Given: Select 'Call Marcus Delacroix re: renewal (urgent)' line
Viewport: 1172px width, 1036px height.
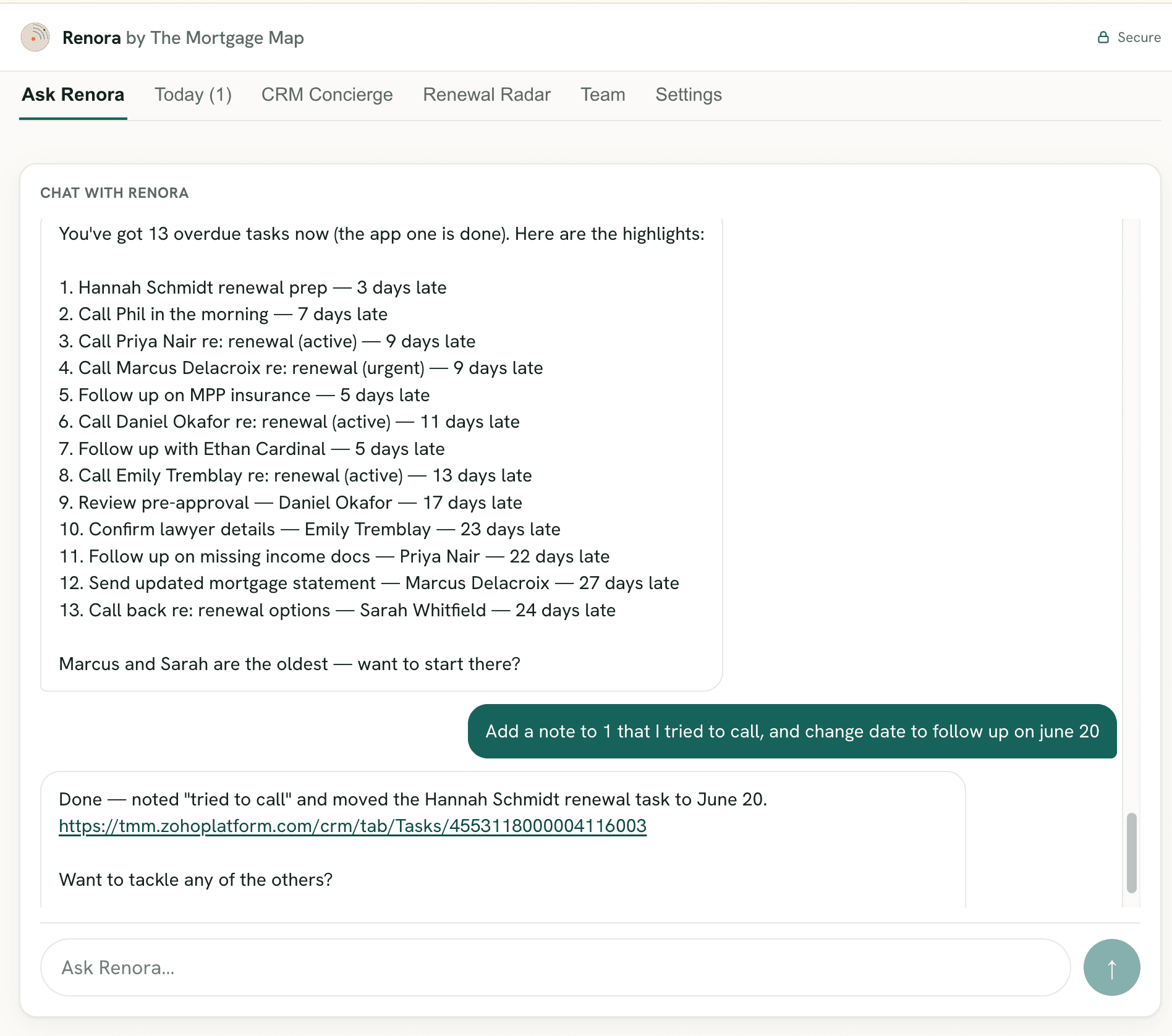Looking at the screenshot, I should [301, 368].
